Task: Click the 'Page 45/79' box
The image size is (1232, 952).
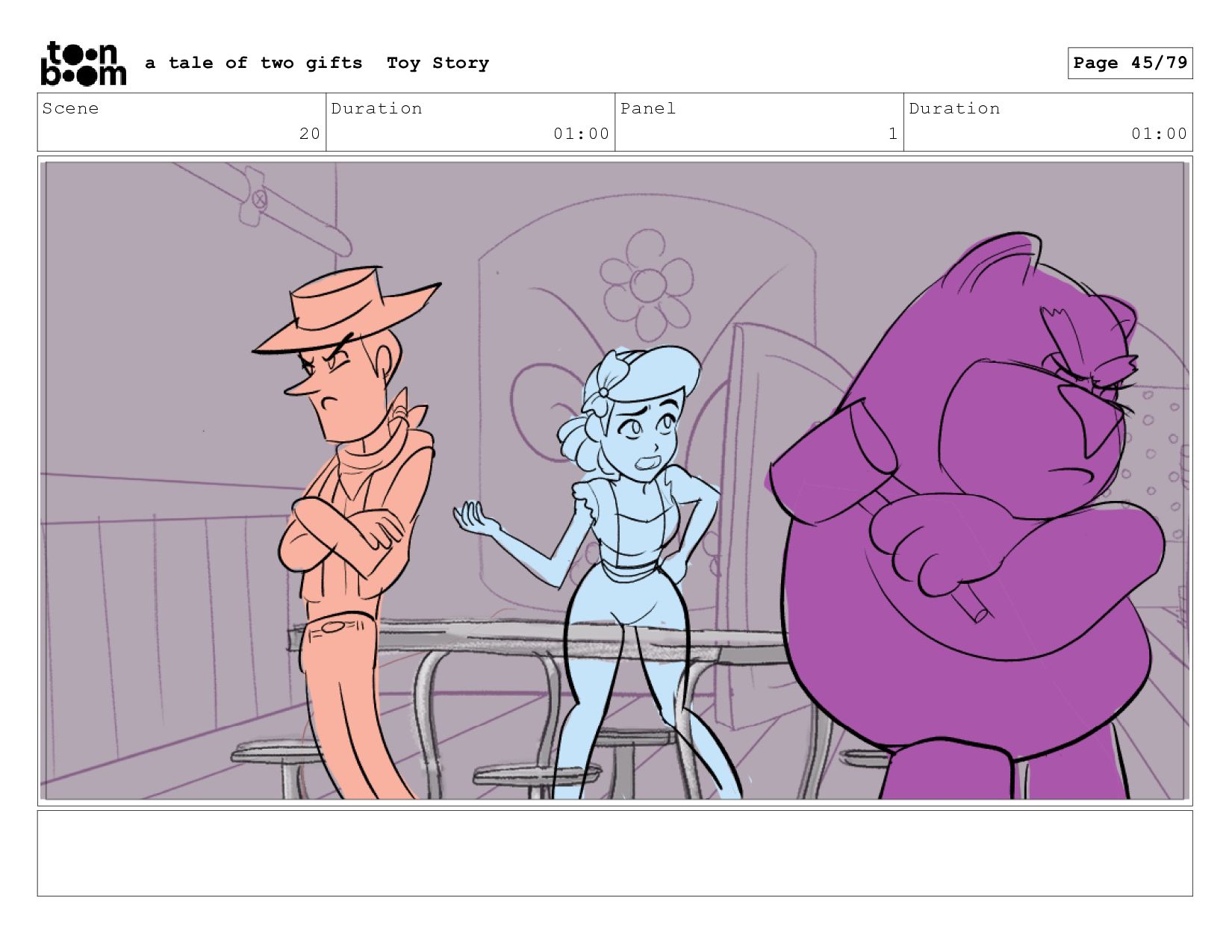Action: tap(1130, 63)
